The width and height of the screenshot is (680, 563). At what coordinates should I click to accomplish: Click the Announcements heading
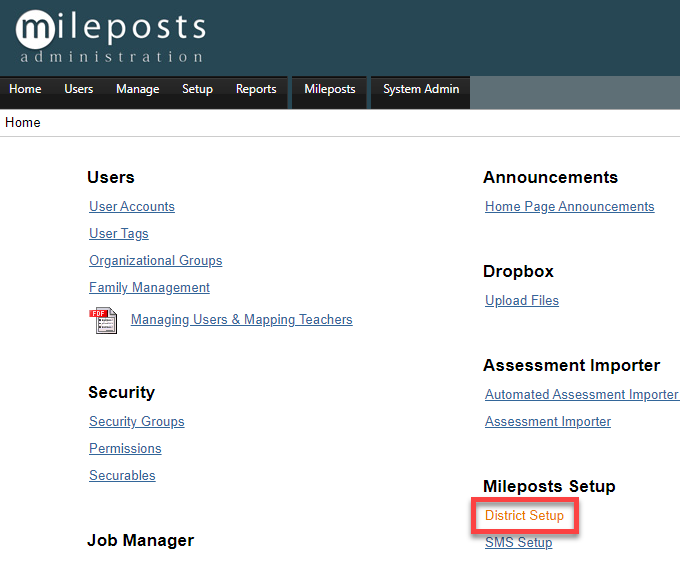point(550,177)
